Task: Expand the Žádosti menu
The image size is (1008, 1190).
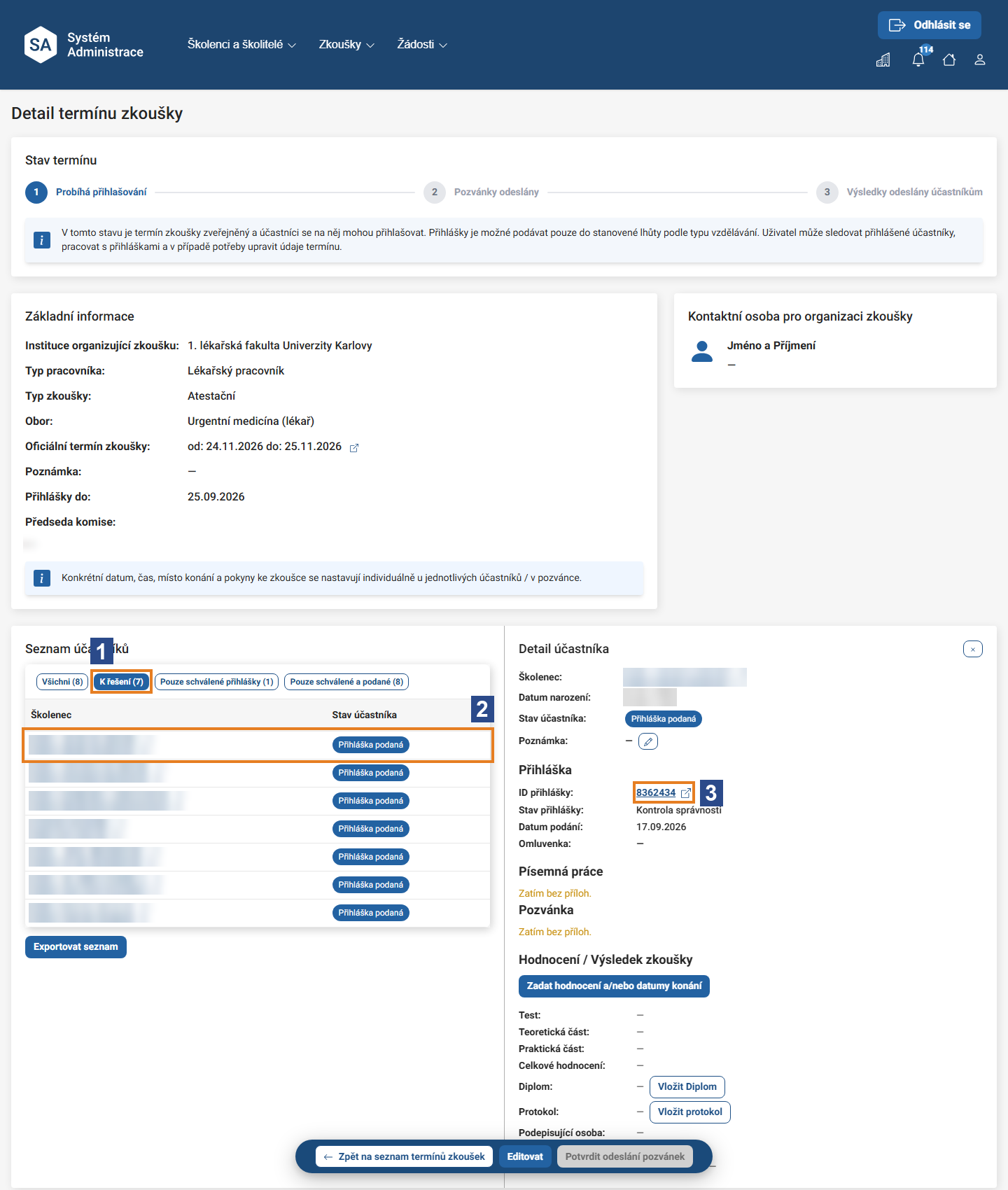Action: click(422, 44)
